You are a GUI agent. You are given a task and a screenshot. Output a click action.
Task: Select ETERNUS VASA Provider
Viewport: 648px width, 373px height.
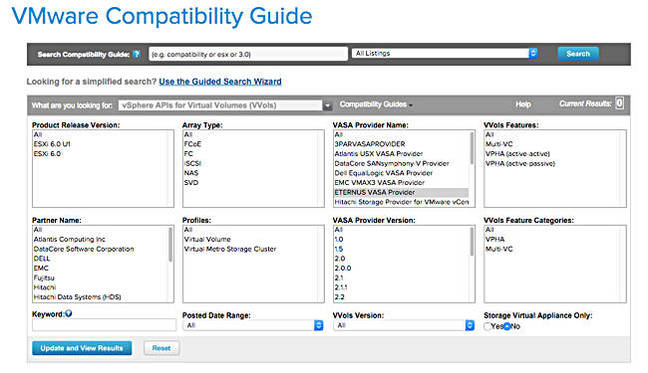[x=401, y=192]
